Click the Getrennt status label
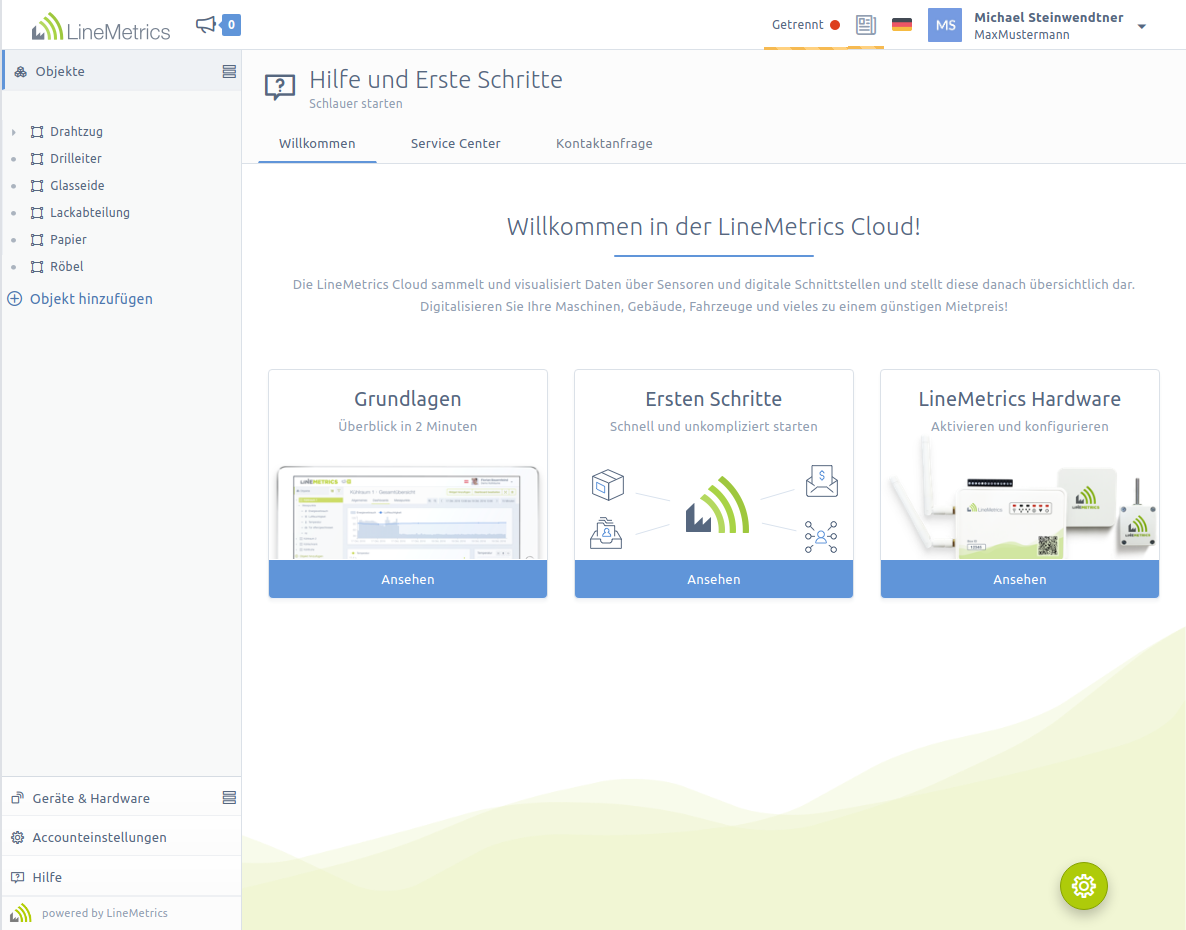1186x930 pixels. click(797, 25)
